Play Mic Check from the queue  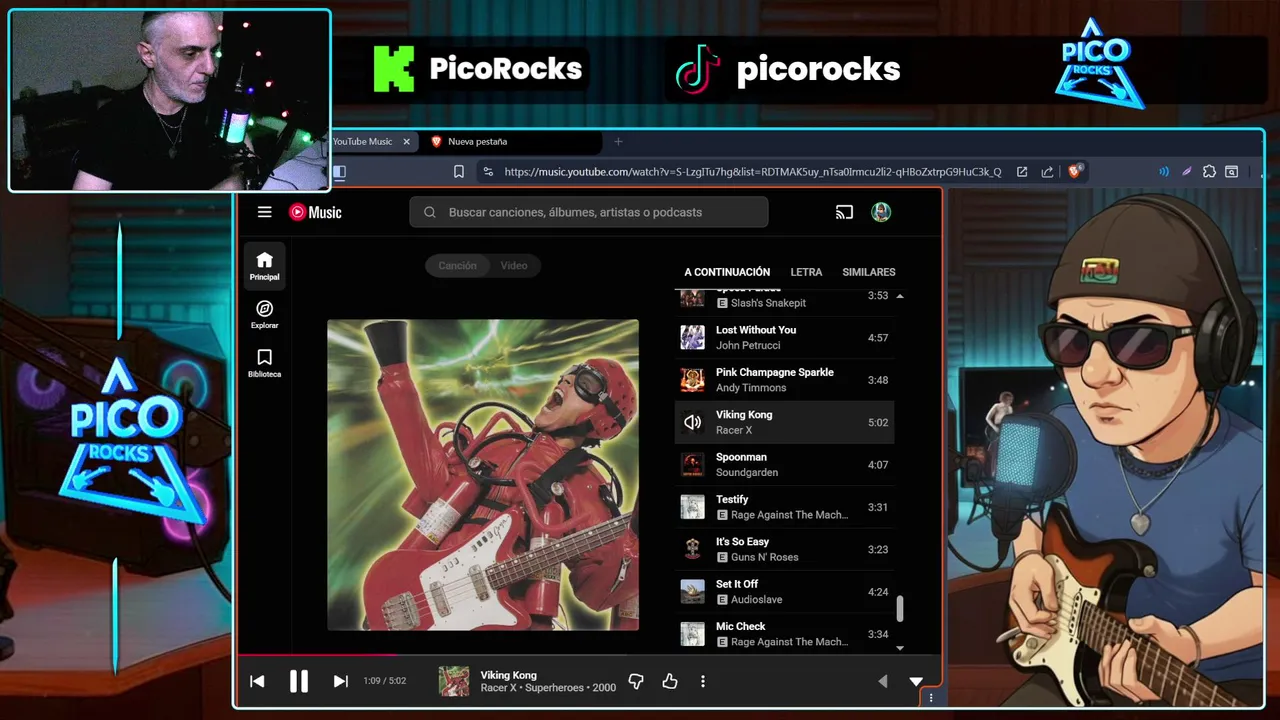(784, 634)
